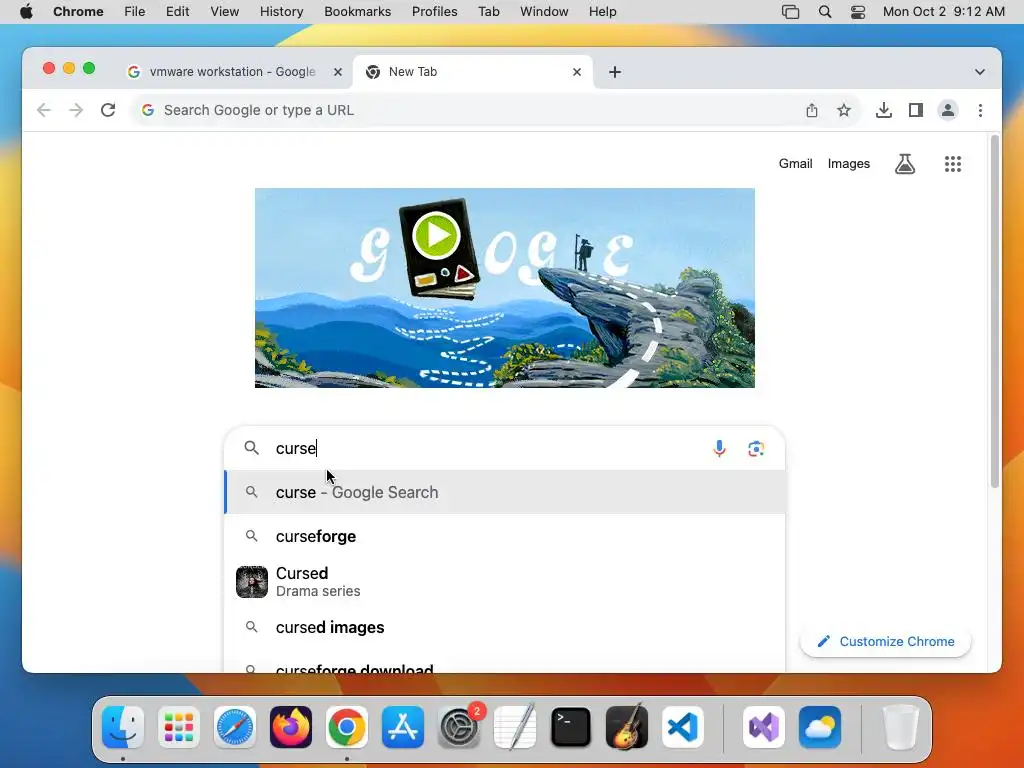This screenshot has width=1024, height=768.
Task: Reload the current page
Action: (108, 110)
